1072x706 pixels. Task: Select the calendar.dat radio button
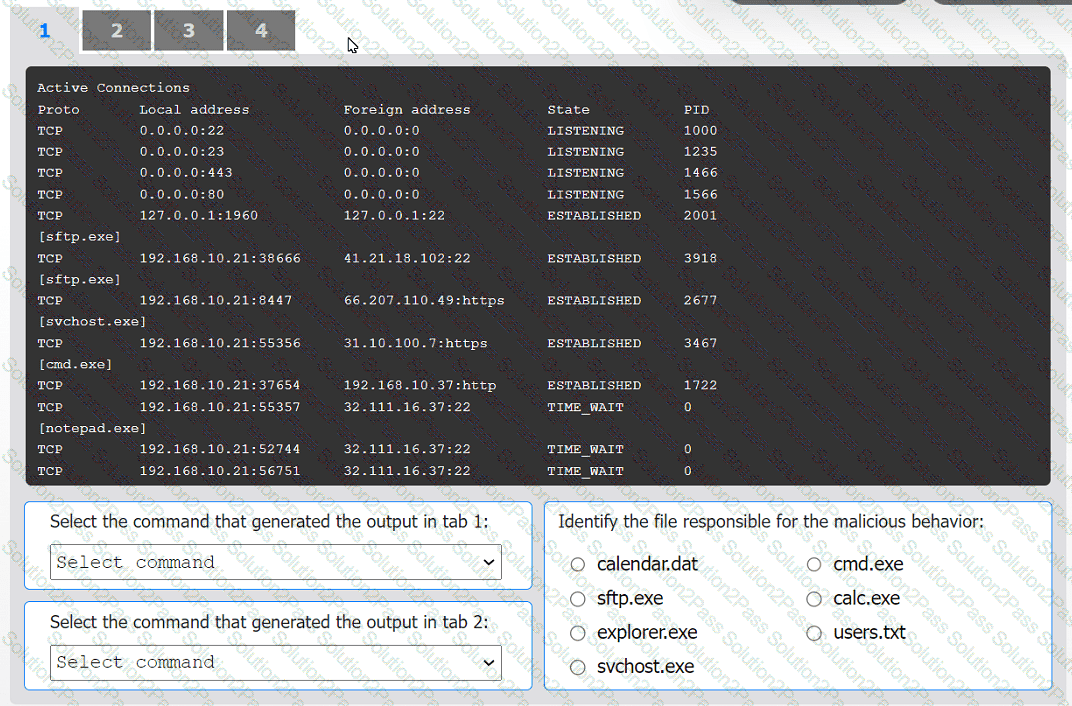578,565
